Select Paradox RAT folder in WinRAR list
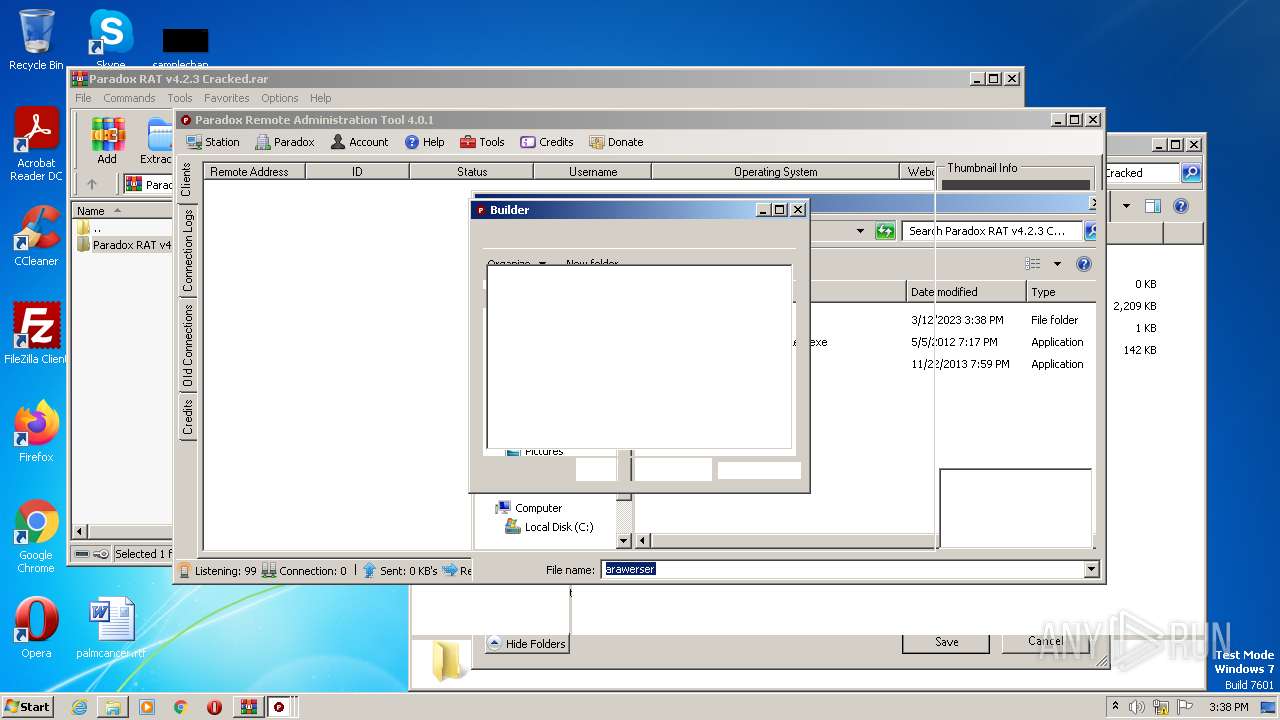 124,245
